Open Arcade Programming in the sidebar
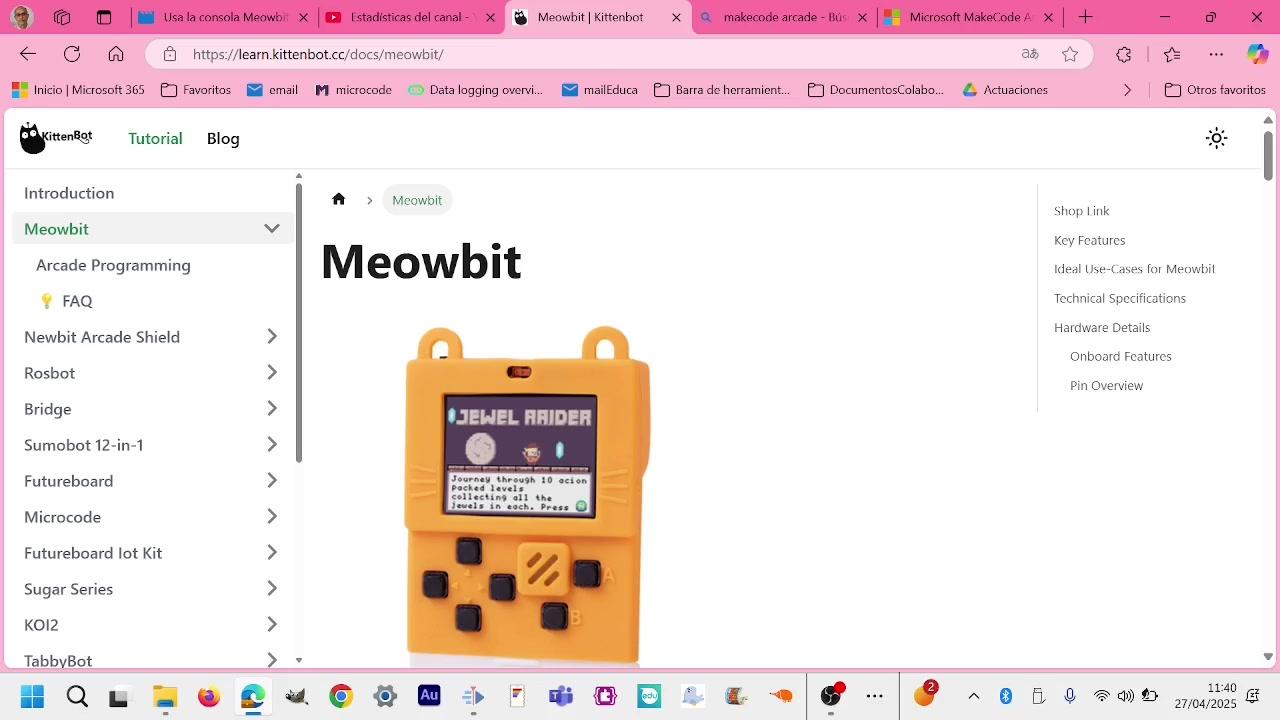 [113, 265]
